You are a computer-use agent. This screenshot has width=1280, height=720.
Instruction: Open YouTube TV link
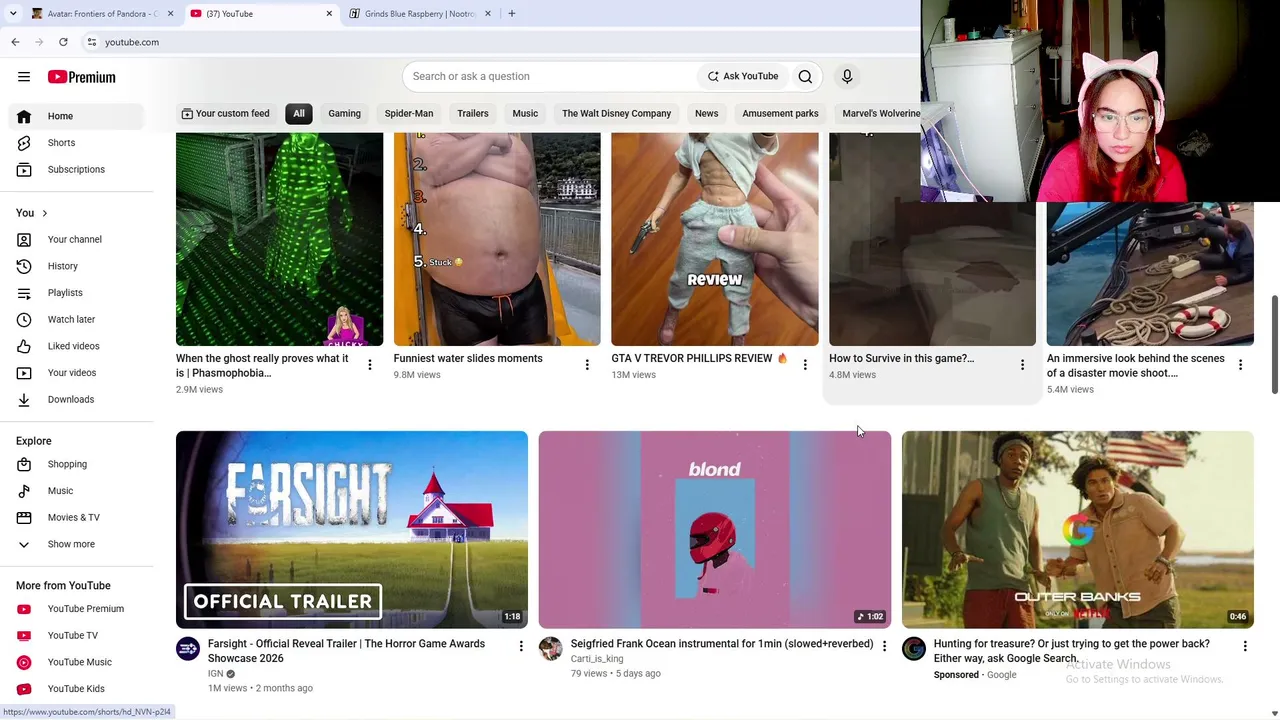[x=77, y=635]
